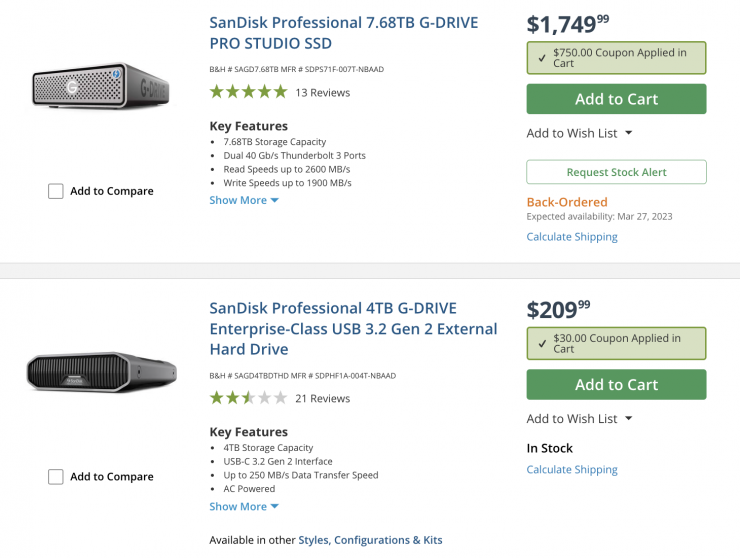
Task: Open the 13 Reviews link
Action: coord(322,93)
